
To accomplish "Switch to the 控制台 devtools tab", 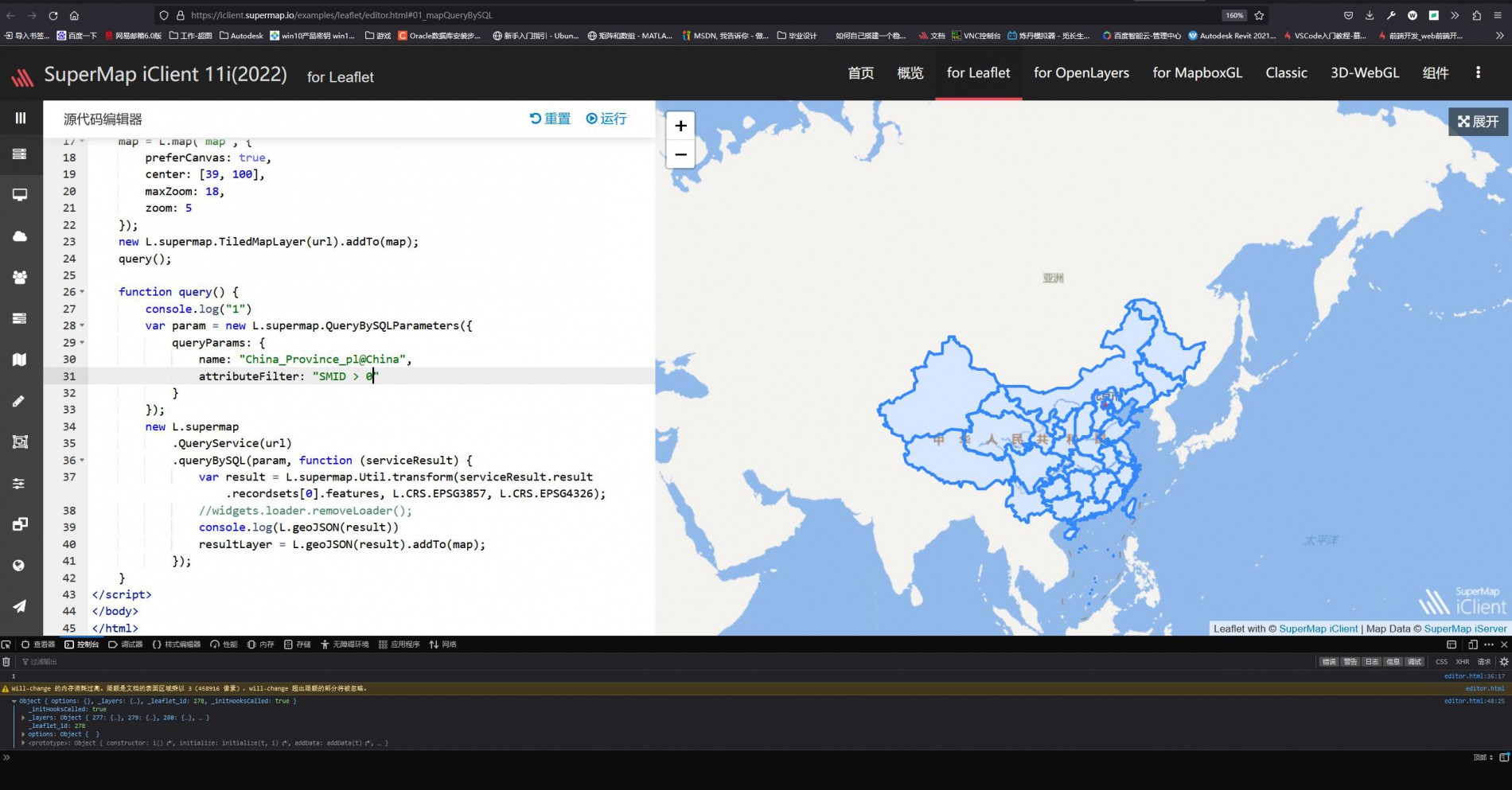I will point(82,644).
